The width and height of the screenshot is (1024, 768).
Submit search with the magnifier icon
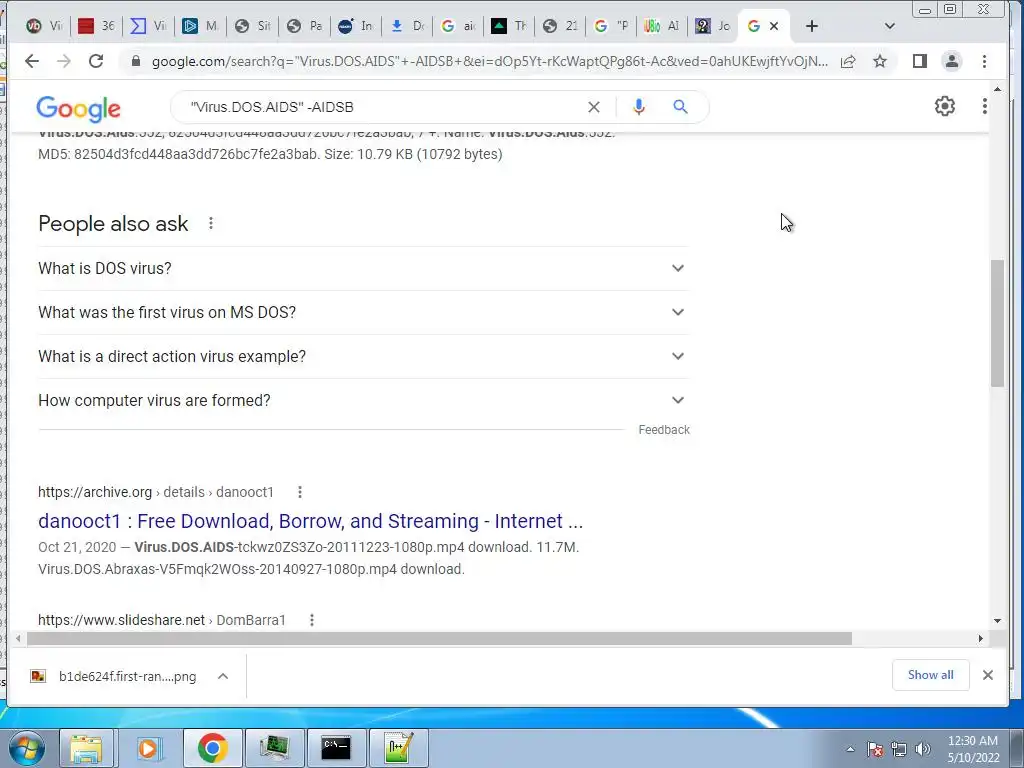tap(680, 107)
